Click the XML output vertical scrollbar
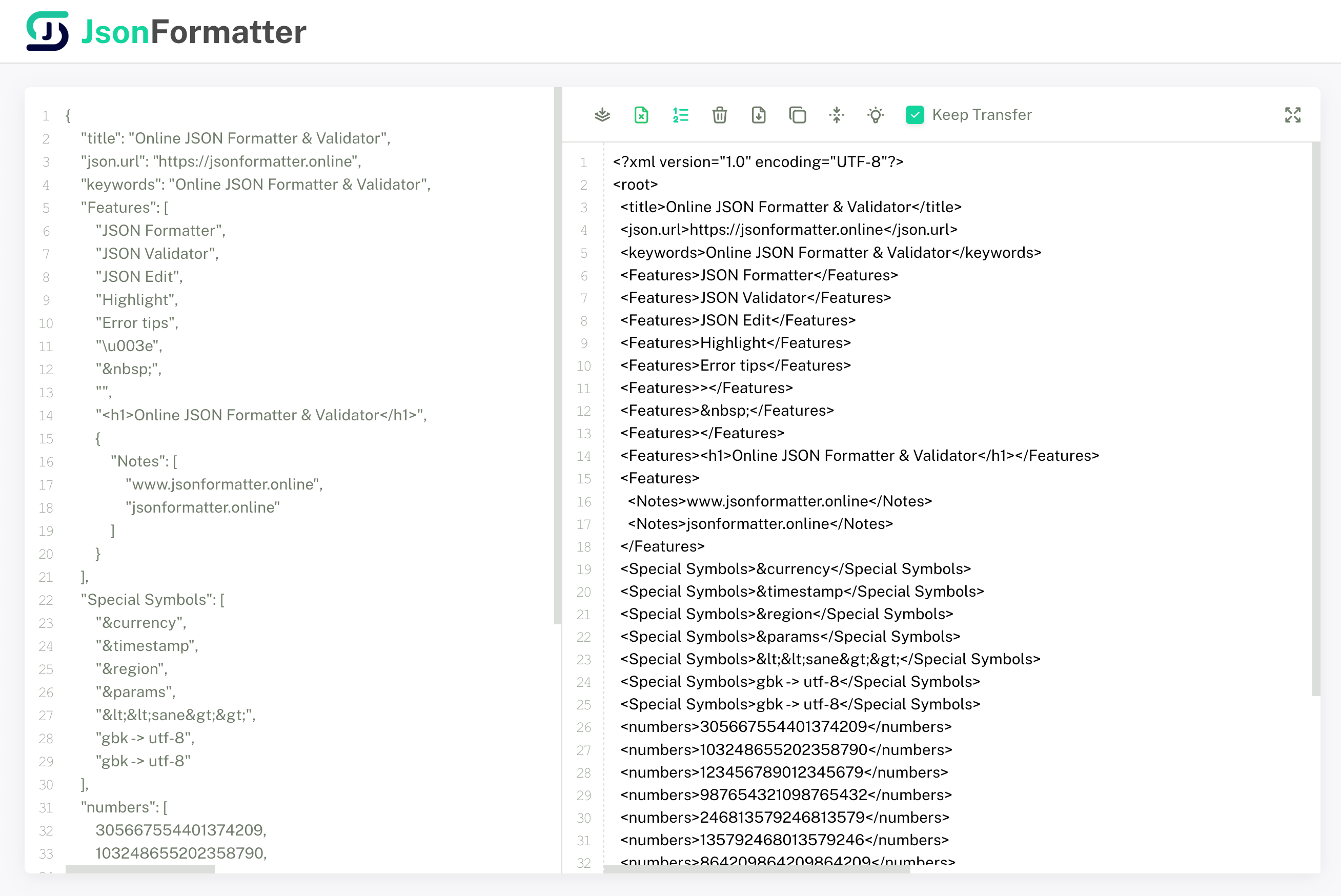1341x896 pixels. (1316, 419)
